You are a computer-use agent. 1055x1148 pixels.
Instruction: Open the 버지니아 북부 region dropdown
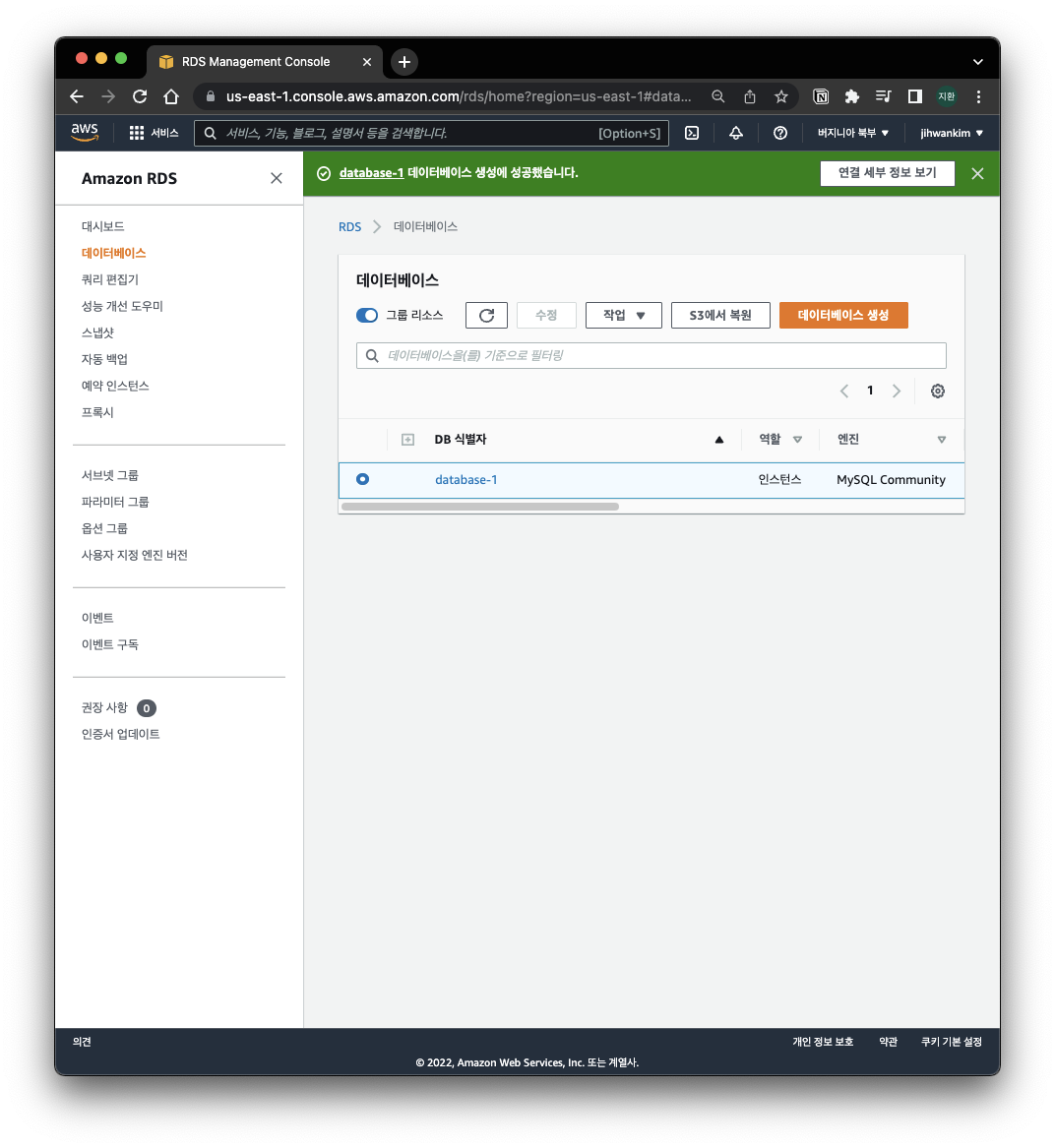853,133
